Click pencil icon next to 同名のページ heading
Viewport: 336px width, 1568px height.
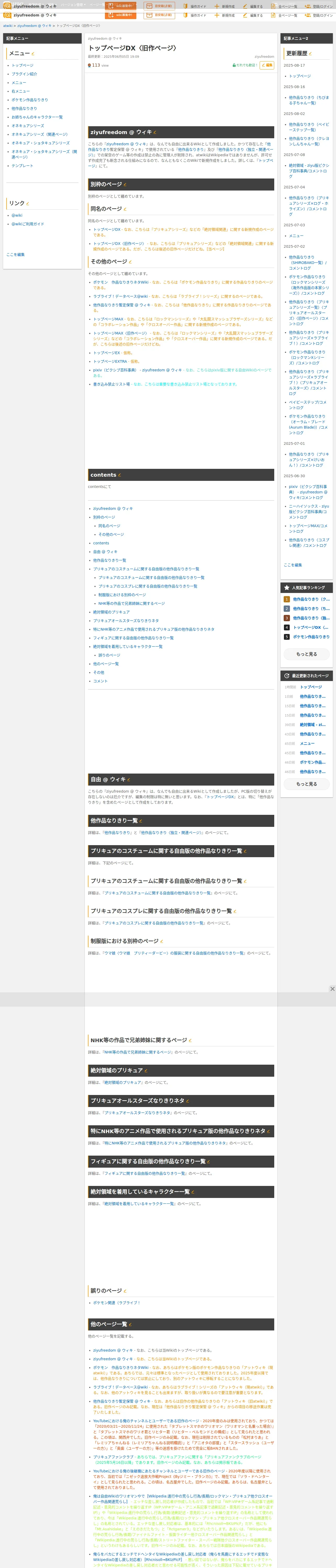pos(125,209)
